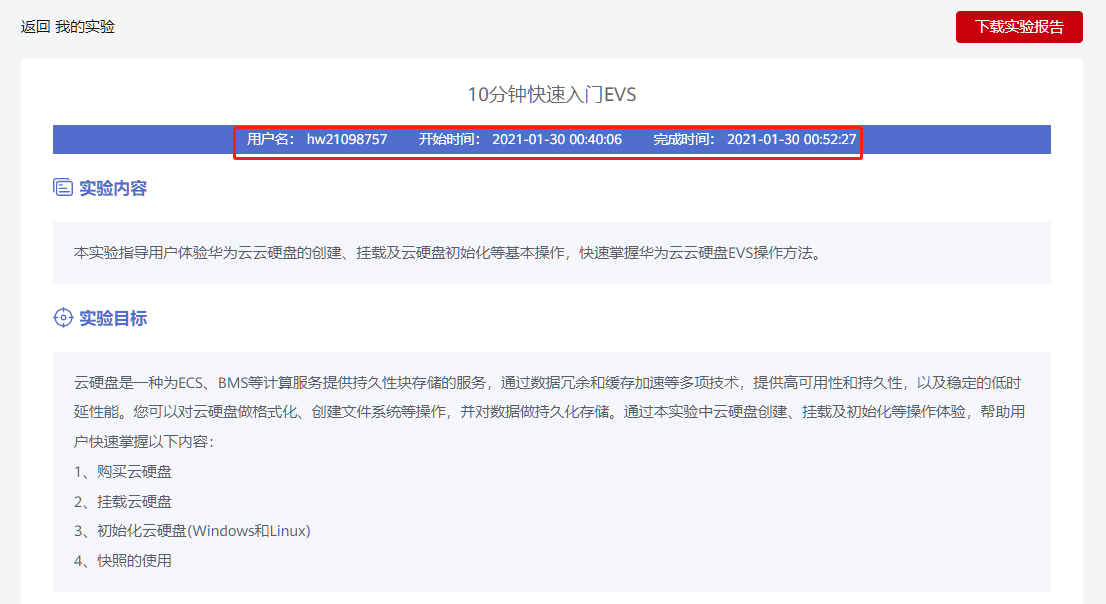Click the 实验目标 section heading
The image size is (1106, 604).
point(113,318)
